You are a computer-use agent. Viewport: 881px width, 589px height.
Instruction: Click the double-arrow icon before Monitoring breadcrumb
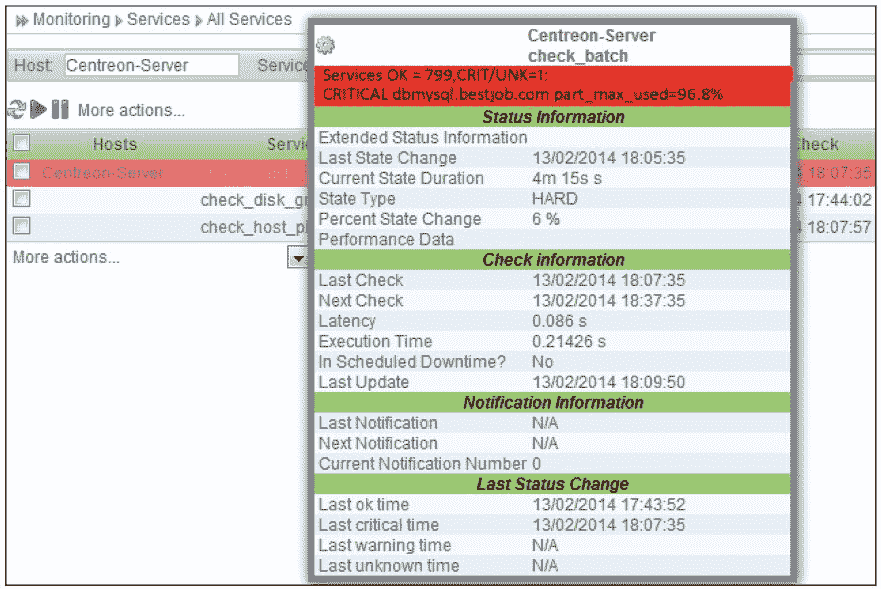[21, 20]
